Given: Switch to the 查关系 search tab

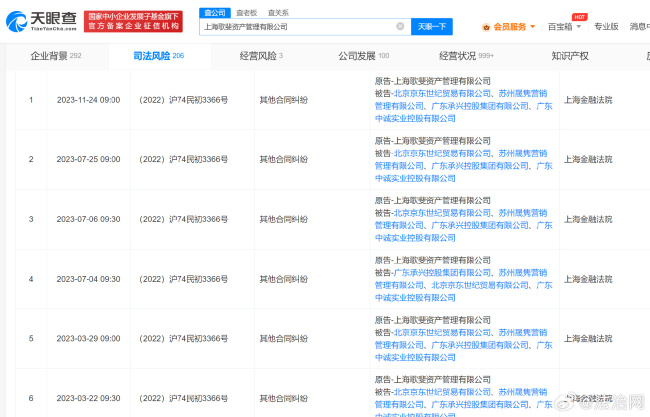Looking at the screenshot, I should point(278,12).
